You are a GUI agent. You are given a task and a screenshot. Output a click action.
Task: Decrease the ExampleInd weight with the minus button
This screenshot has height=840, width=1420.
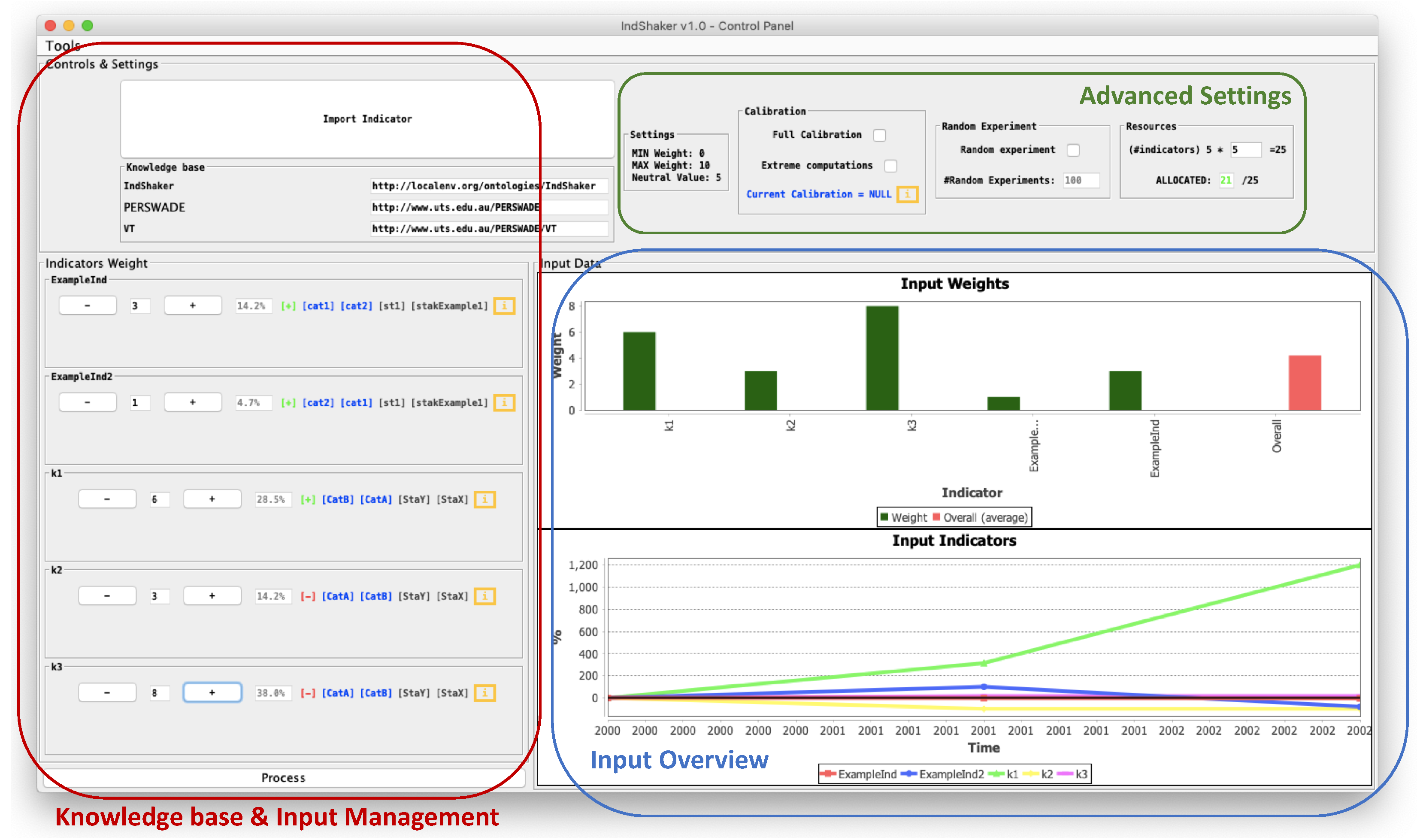point(87,305)
